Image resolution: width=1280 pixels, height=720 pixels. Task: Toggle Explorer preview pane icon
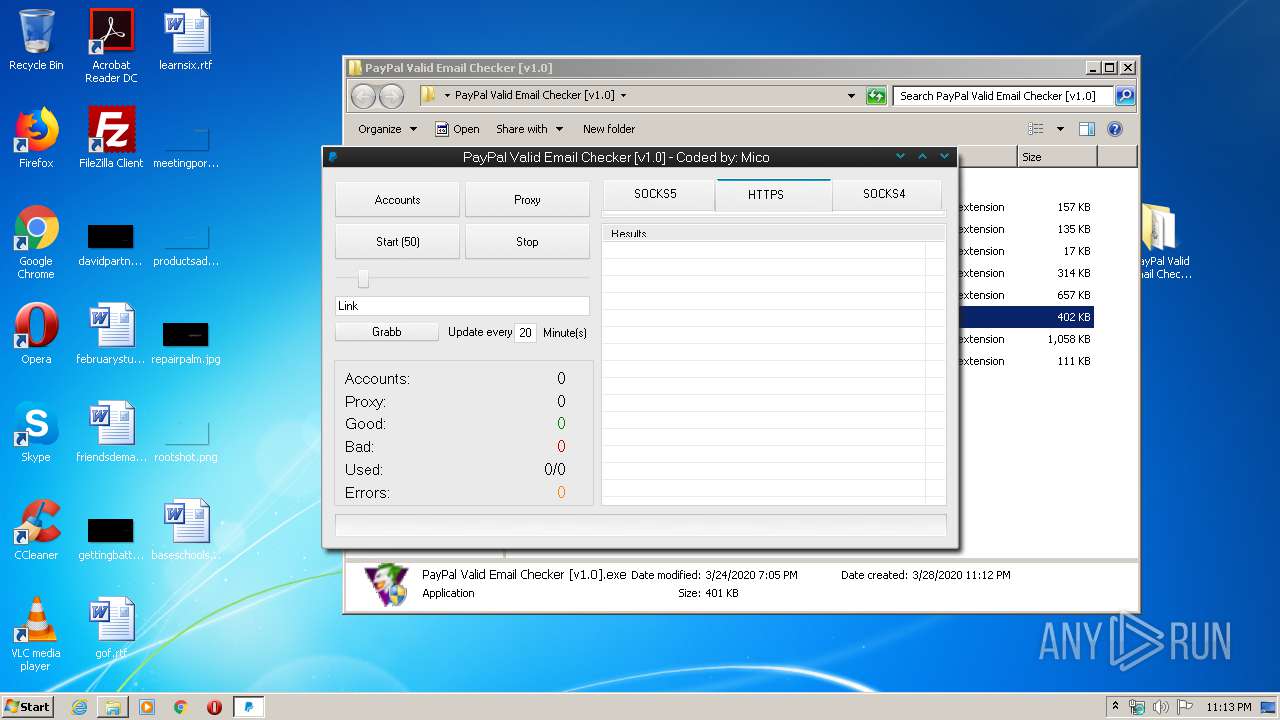pyautogui.click(x=1087, y=129)
